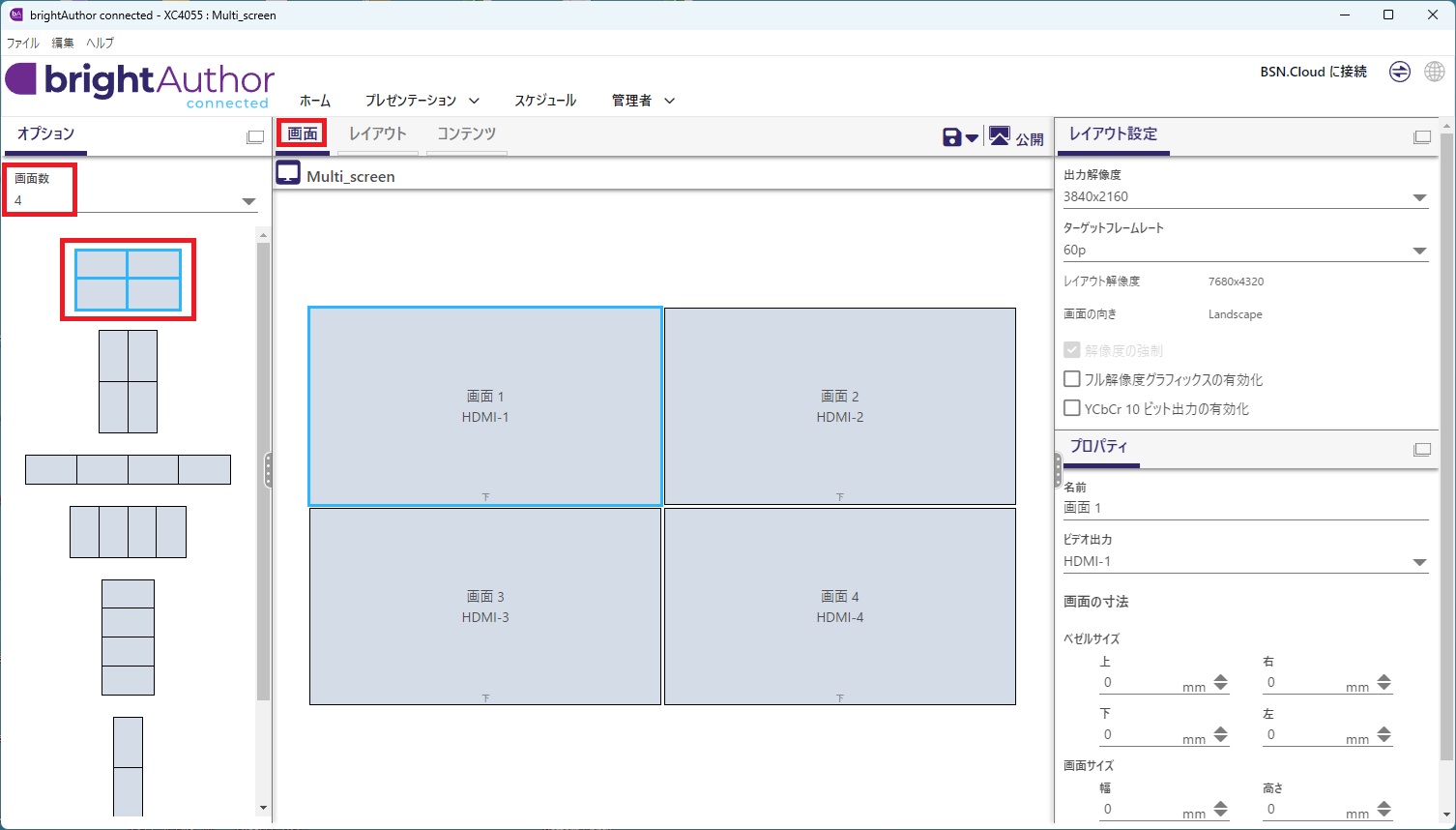Click the right panel vertical scrollbar
This screenshot has height=830, width=1456.
1446,447
